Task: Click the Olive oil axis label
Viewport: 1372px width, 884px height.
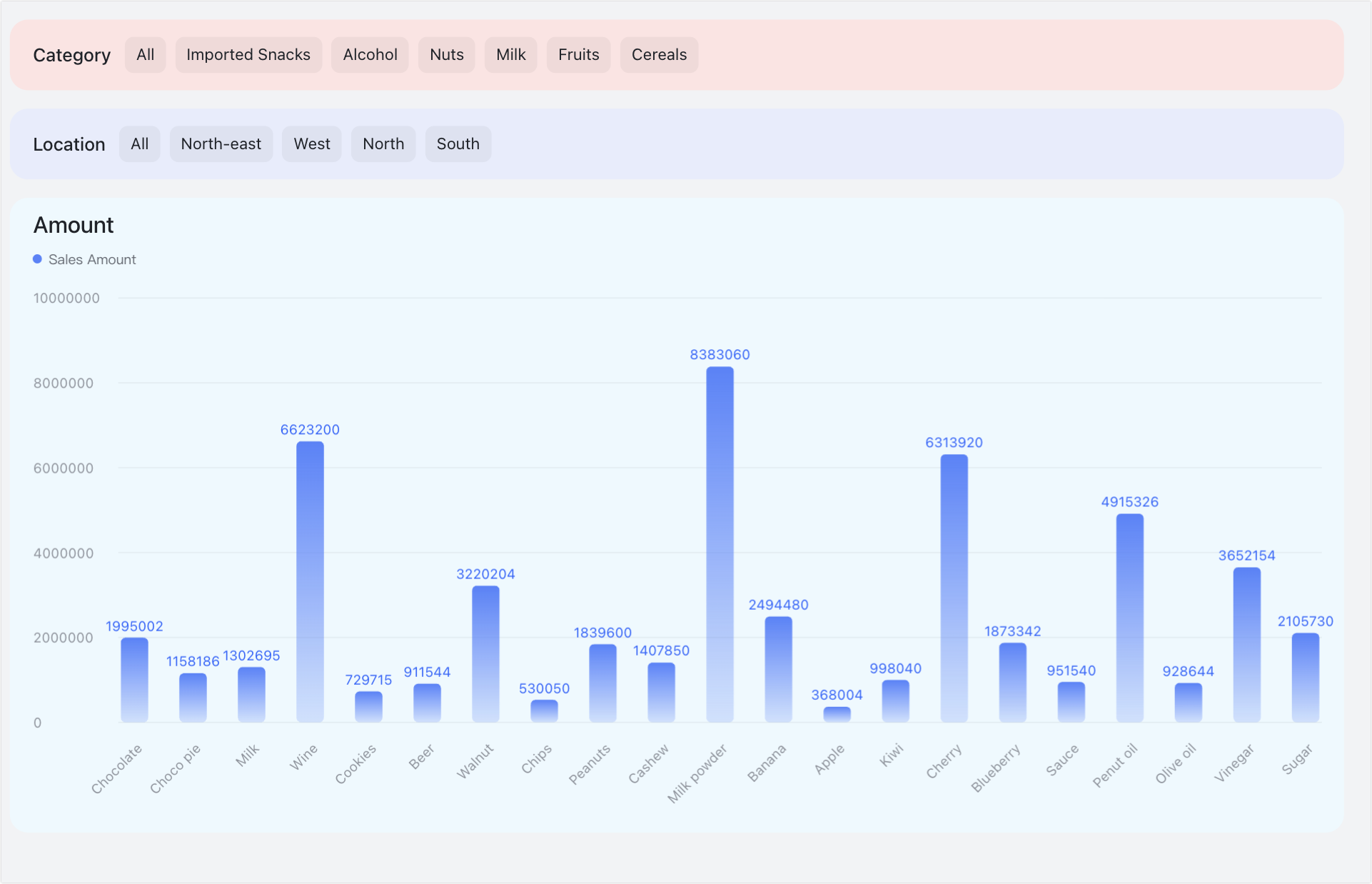Action: tap(1176, 763)
